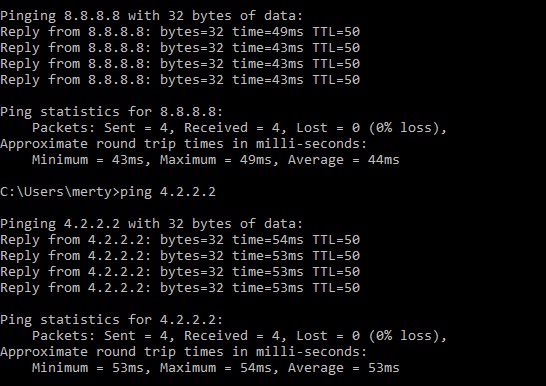The height and width of the screenshot is (386, 546).
Task: Click 'Average = 44ms' value
Action: [x=343, y=160]
